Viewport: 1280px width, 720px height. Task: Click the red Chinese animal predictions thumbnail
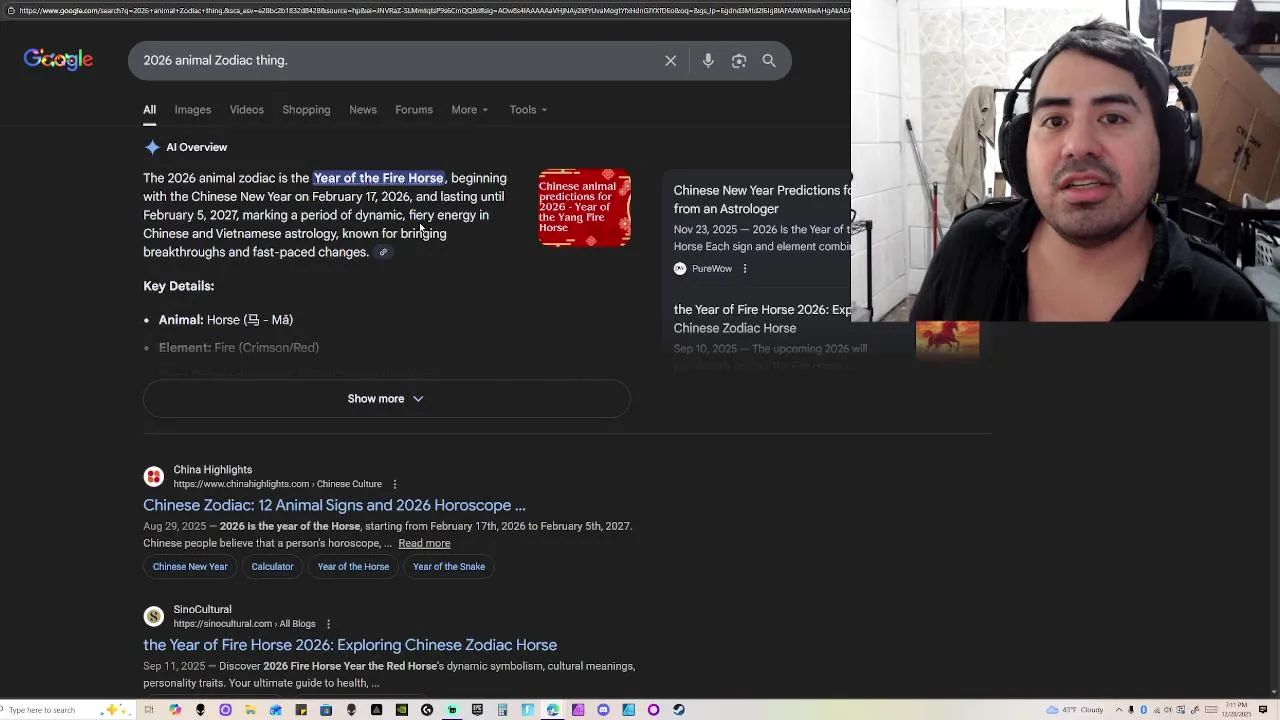click(585, 208)
